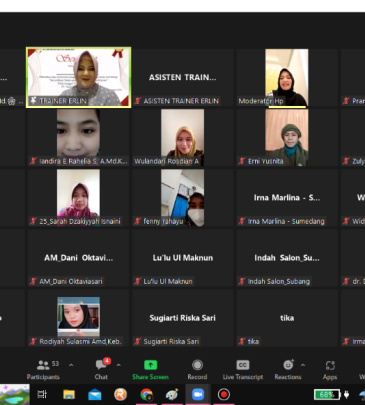
Task: Click the Moderator Hp name label
Action: [261, 101]
